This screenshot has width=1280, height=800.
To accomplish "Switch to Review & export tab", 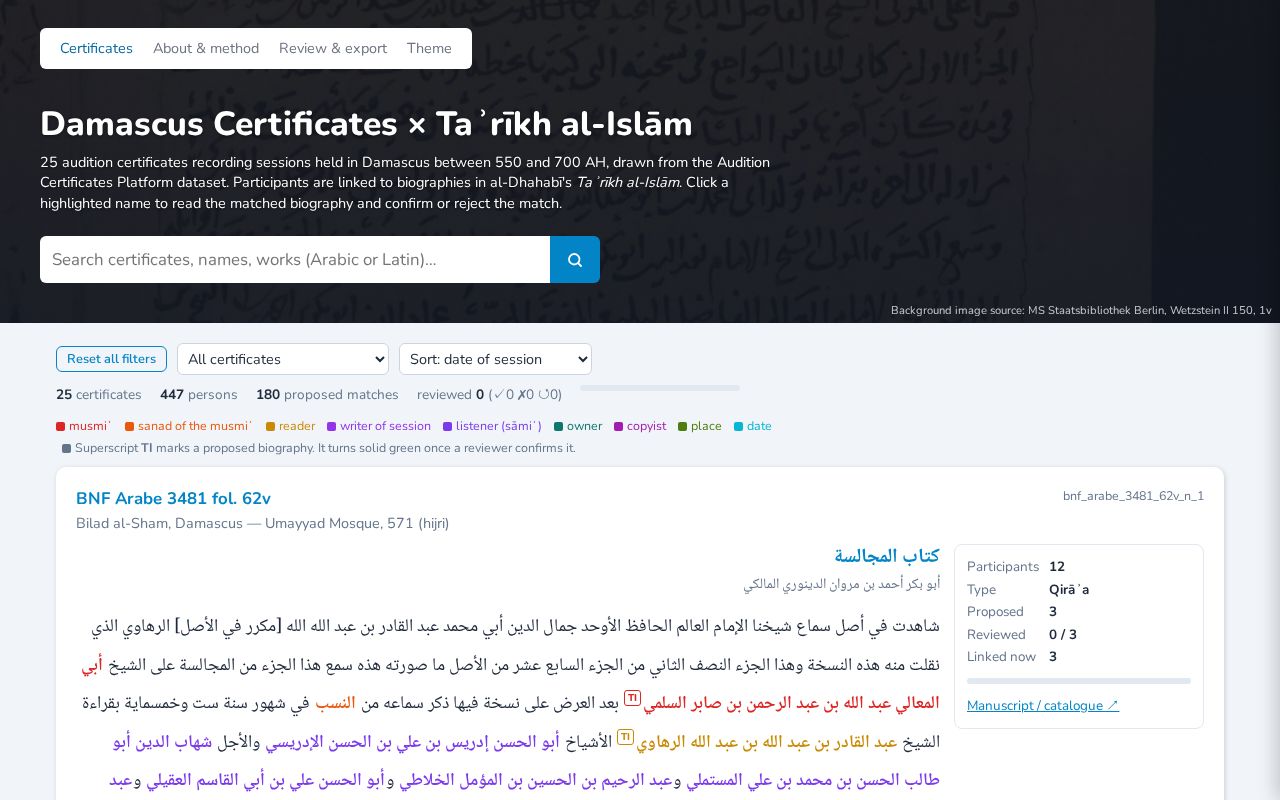I will click(x=333, y=48).
